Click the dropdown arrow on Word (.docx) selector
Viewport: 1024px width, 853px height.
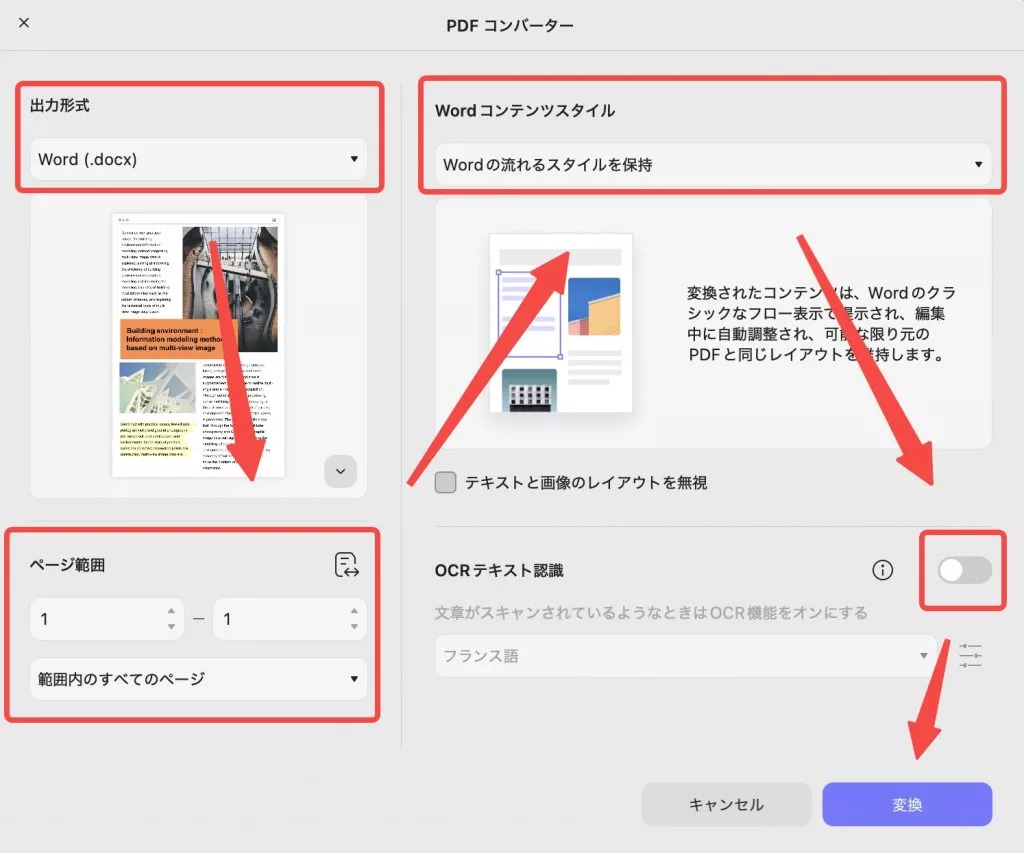(353, 159)
